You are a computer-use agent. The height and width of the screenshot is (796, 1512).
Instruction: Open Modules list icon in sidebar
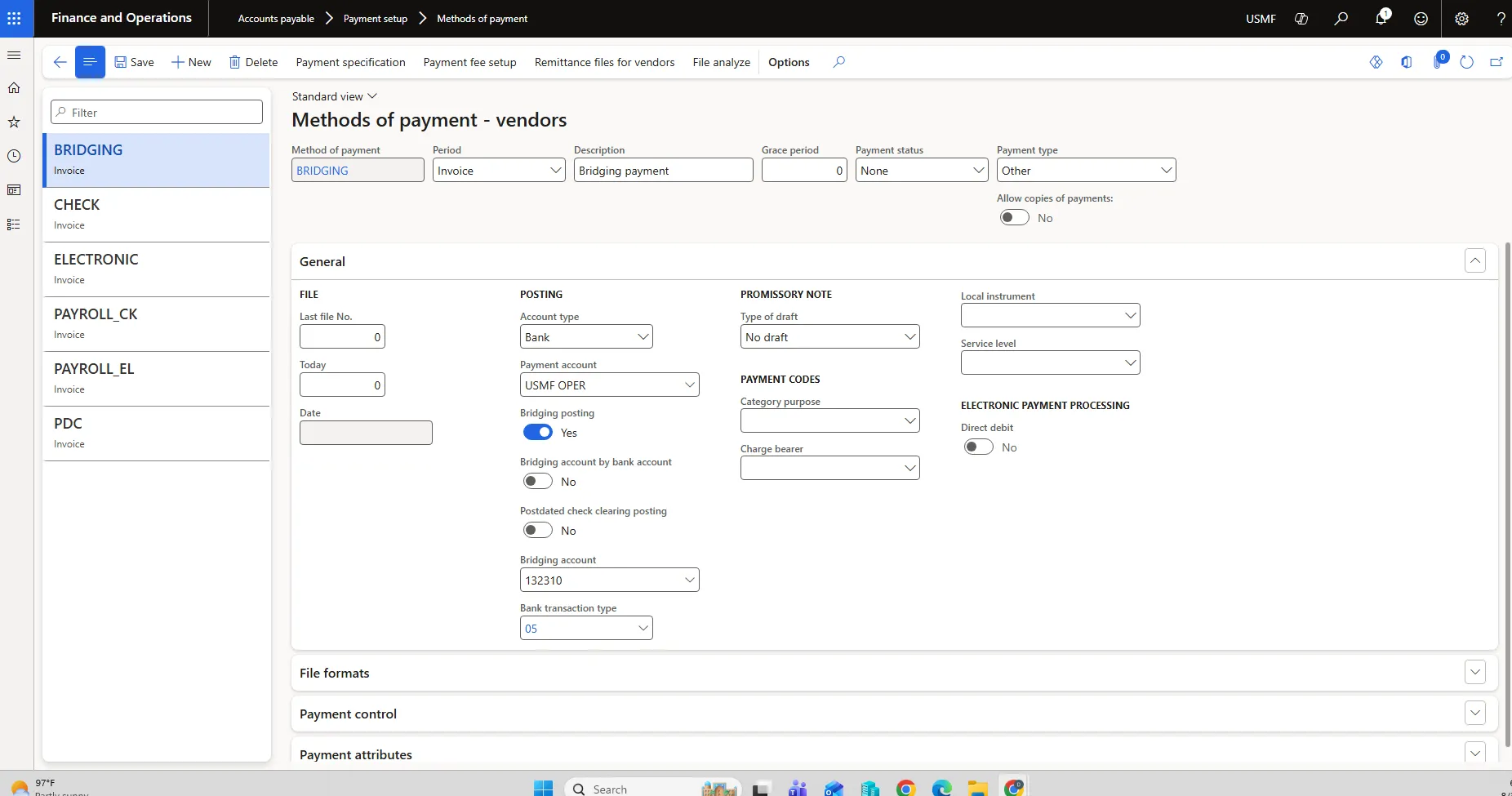click(x=14, y=225)
